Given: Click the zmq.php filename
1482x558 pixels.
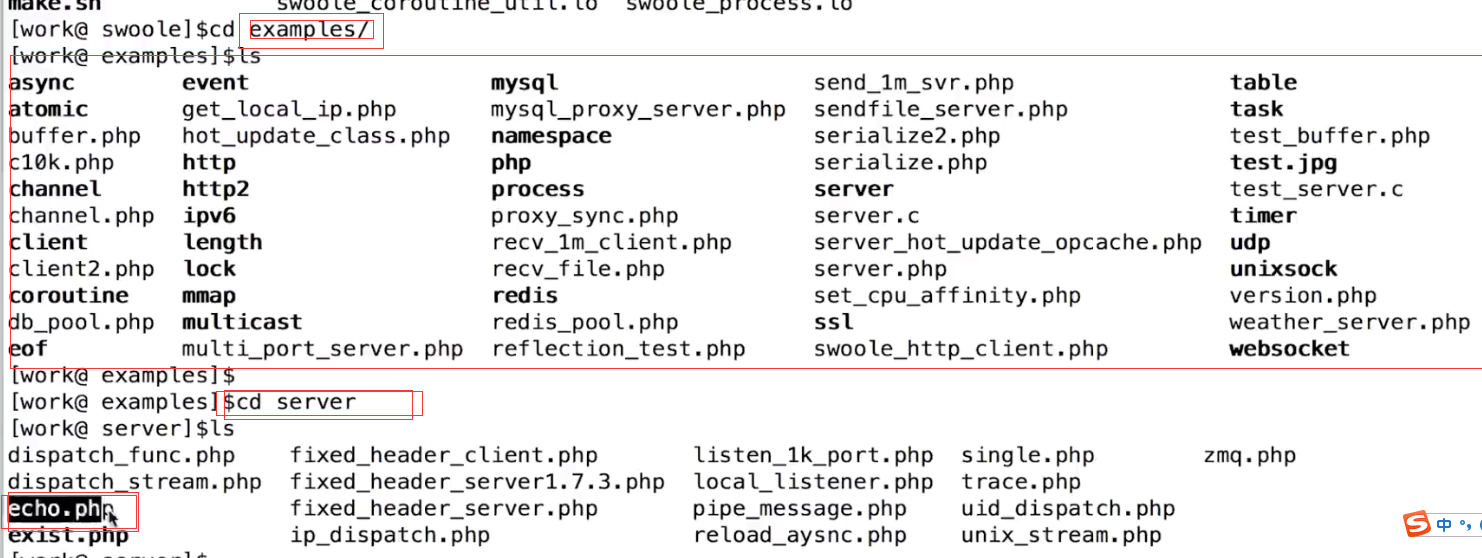Looking at the screenshot, I should 1250,456.
